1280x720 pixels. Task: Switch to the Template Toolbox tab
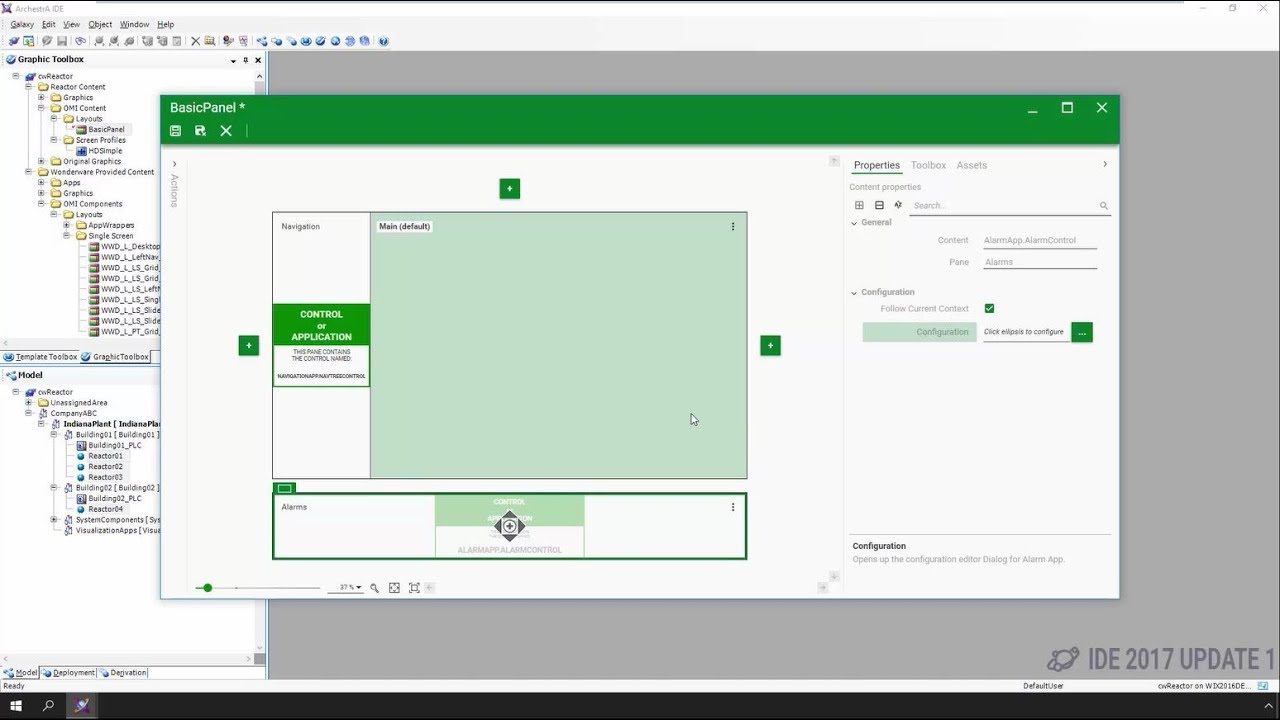pyautogui.click(x=40, y=357)
